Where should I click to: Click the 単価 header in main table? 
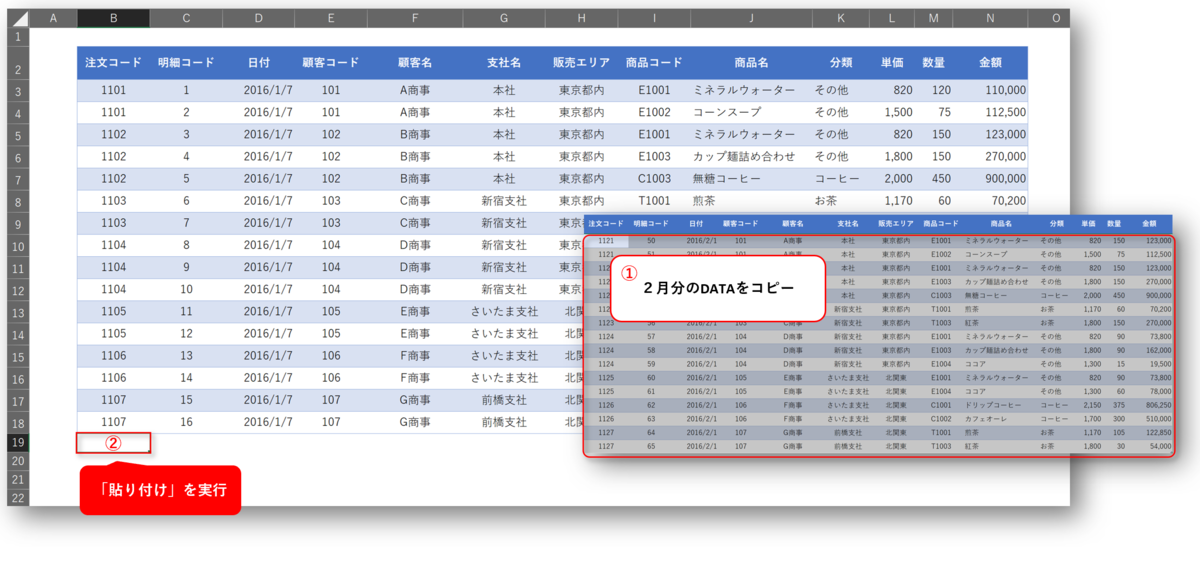point(892,63)
